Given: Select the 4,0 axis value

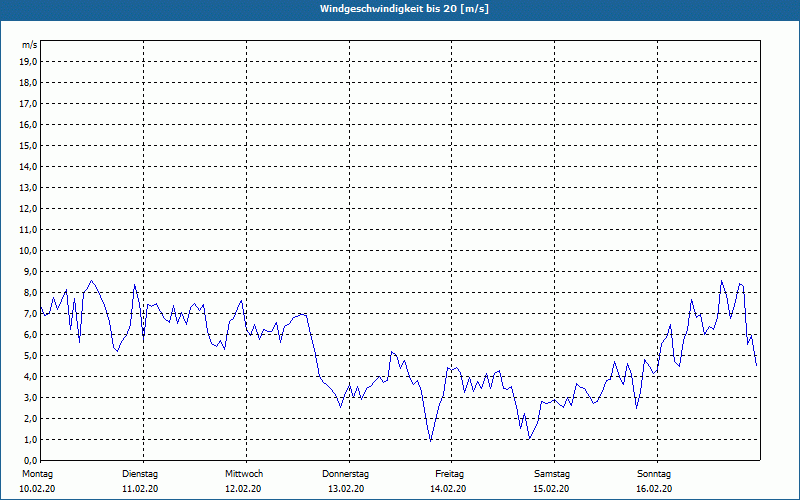Looking at the screenshot, I should [x=30, y=377].
